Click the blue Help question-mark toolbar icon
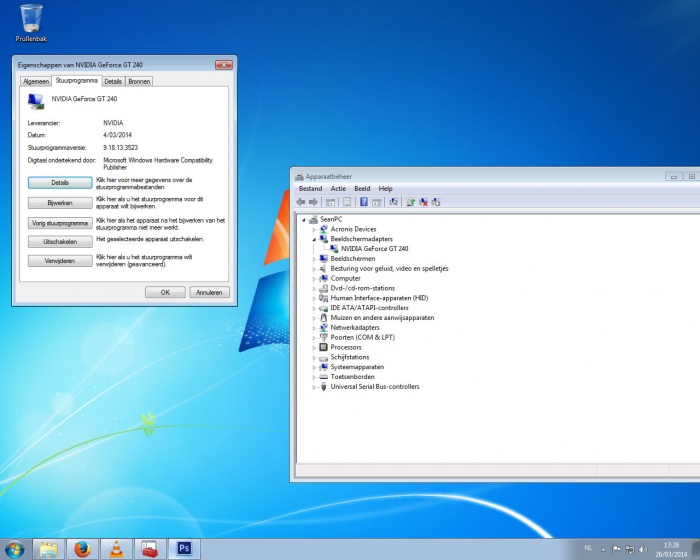Screen dimensions: 700x560 (x=364, y=202)
